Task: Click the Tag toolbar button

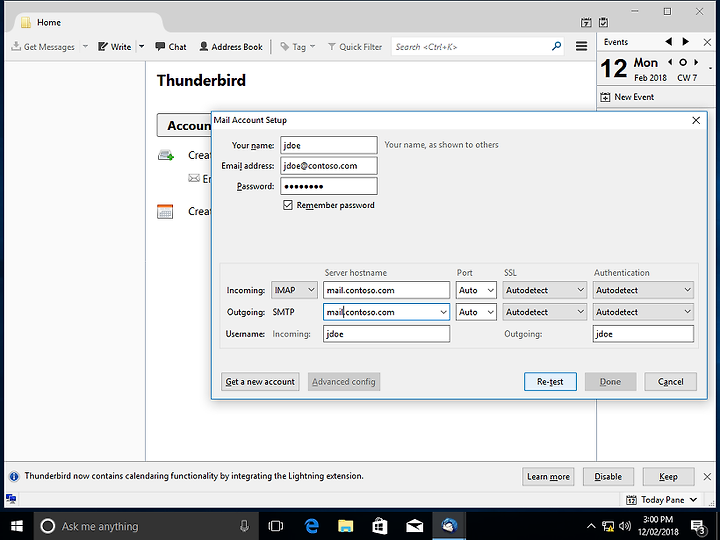Action: (x=298, y=46)
